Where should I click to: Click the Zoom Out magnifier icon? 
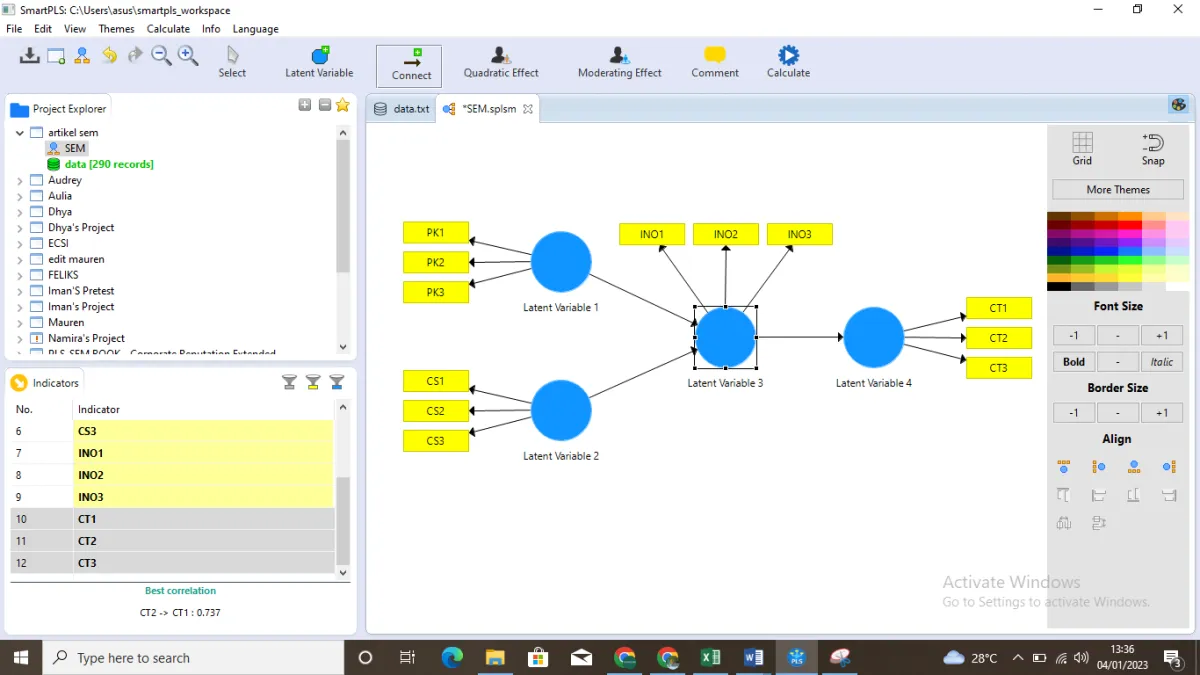coord(161,56)
